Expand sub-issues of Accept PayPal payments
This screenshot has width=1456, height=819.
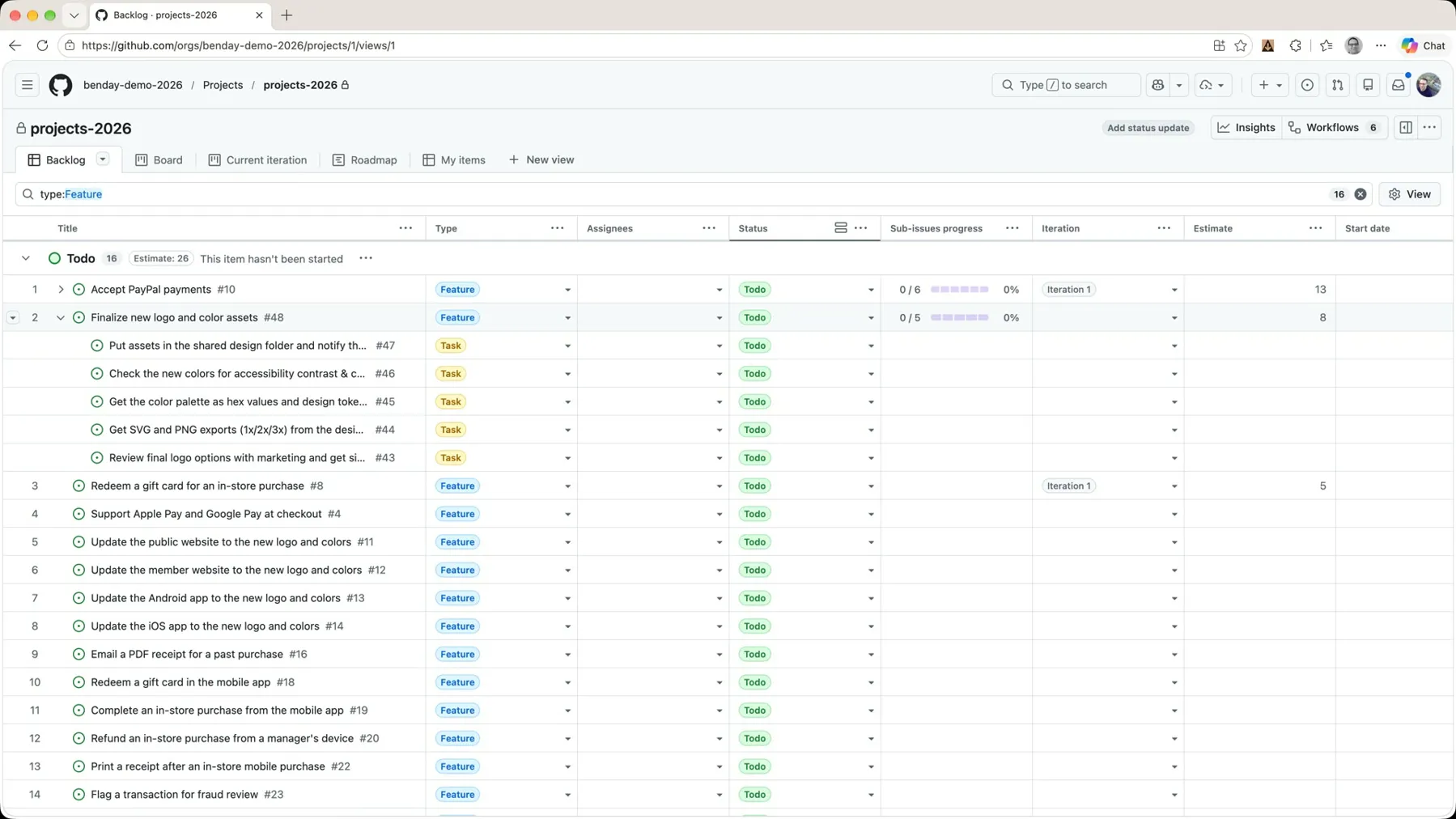coord(61,290)
